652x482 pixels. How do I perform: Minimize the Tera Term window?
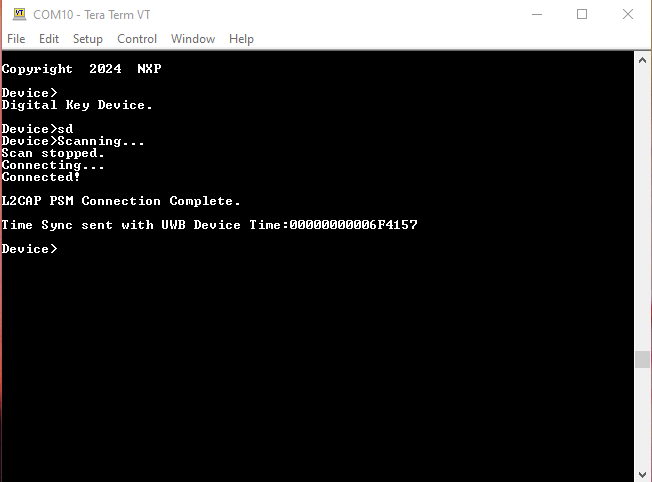pos(536,14)
